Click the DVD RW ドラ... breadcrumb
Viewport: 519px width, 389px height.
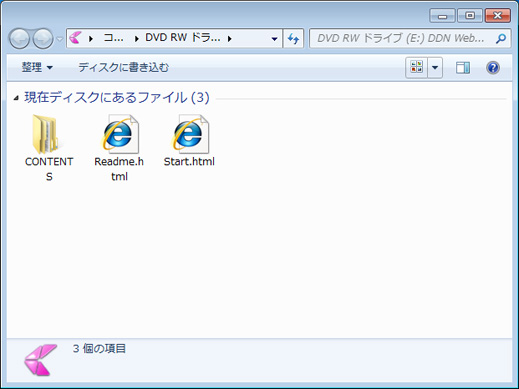tap(183, 38)
